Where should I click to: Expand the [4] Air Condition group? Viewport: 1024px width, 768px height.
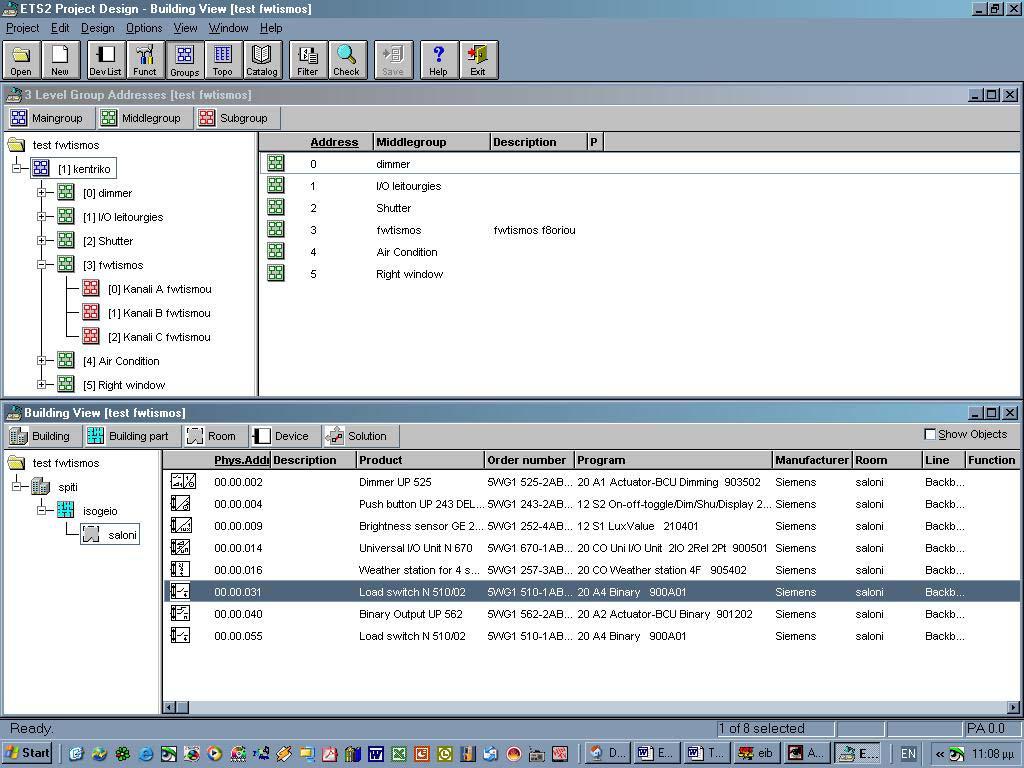pyautogui.click(x=42, y=360)
